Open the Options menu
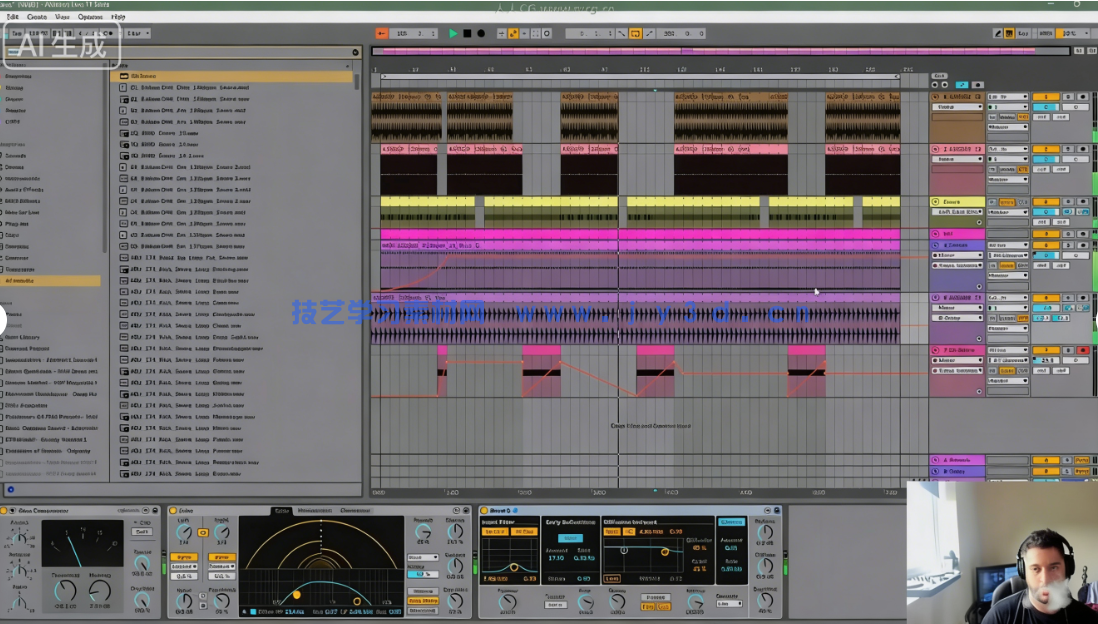Screen dimensions: 1098x624 (90, 17)
